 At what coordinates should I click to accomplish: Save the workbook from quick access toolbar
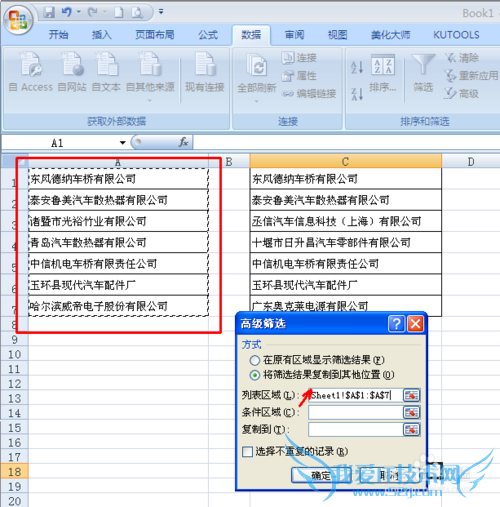tap(49, 12)
